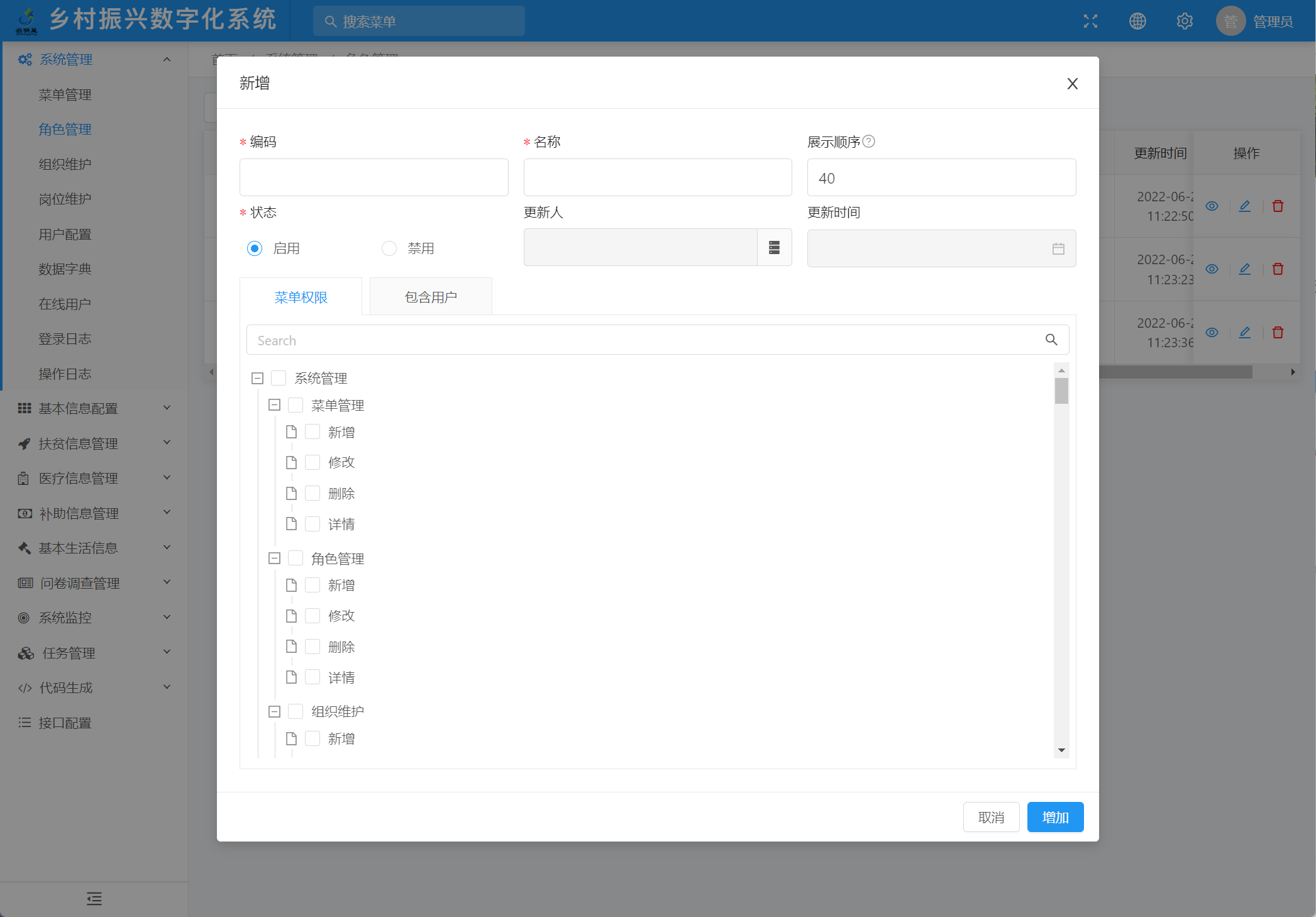1316x917 pixels.
Task: Collapse the 菜单管理 tree node
Action: [x=274, y=405]
